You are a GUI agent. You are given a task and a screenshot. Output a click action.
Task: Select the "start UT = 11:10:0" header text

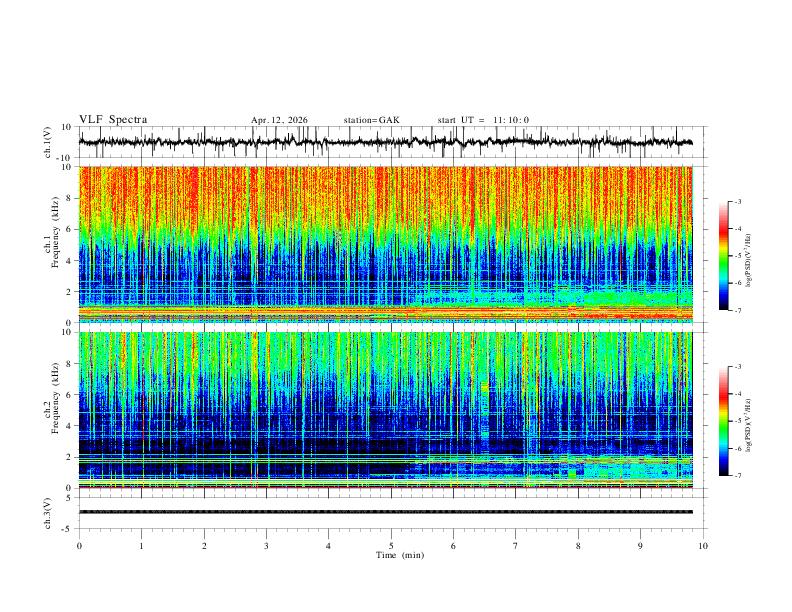click(483, 120)
